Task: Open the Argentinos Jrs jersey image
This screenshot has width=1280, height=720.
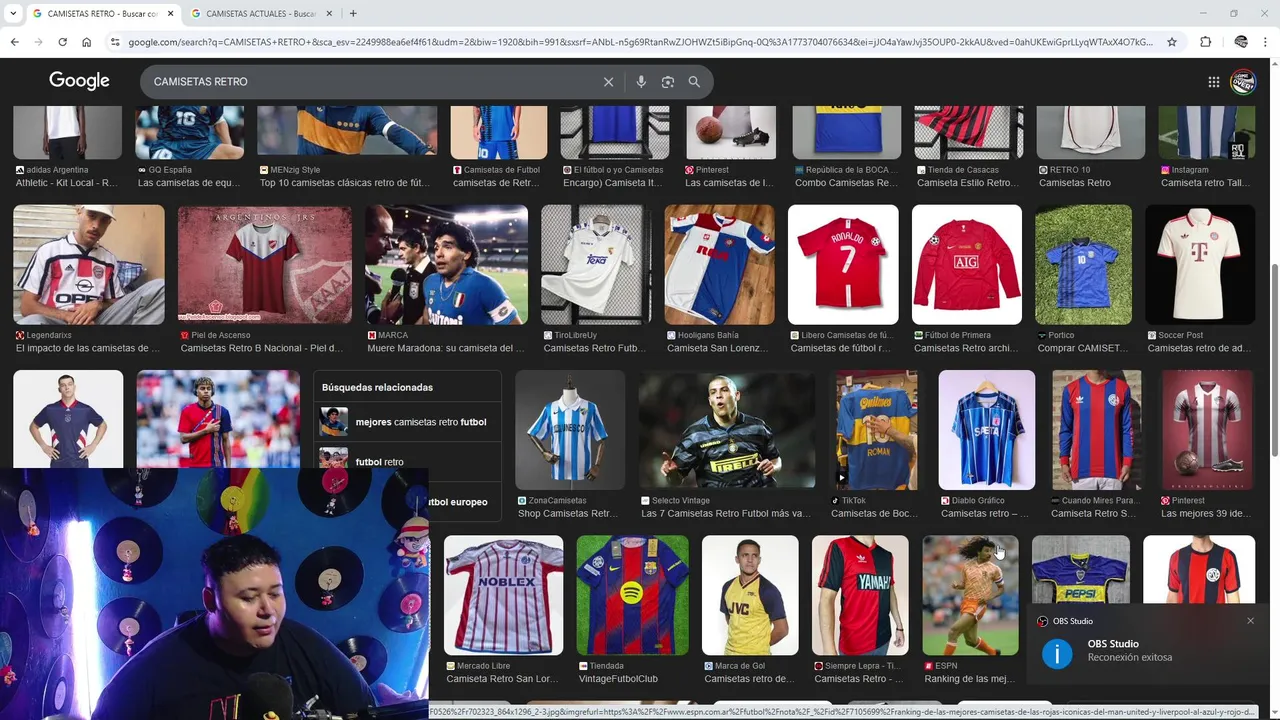Action: (x=265, y=265)
